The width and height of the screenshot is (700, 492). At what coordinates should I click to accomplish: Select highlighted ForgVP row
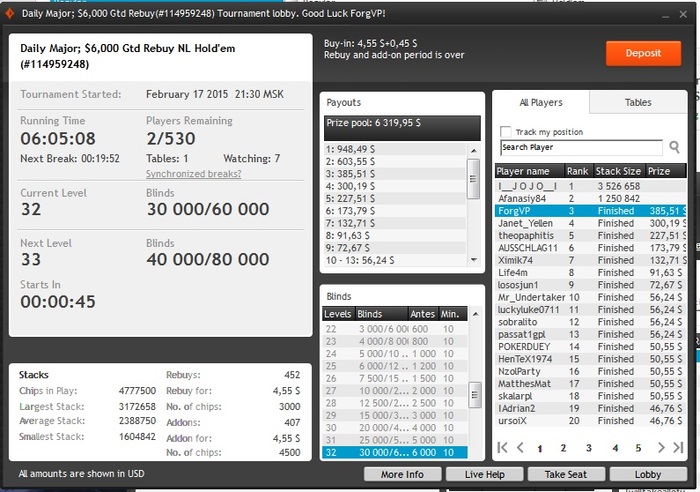pyautogui.click(x=590, y=211)
